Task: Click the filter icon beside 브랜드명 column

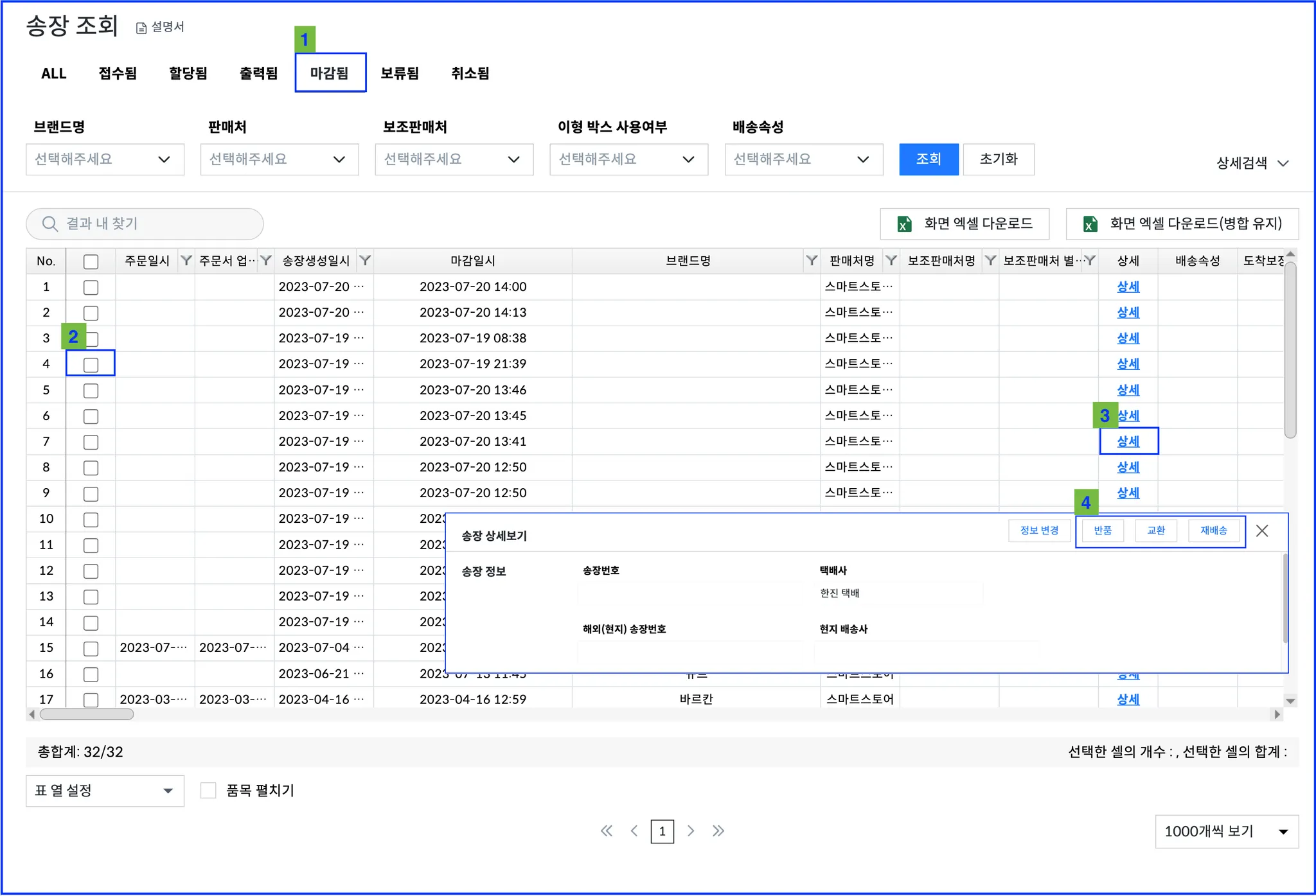Action: coord(812,260)
